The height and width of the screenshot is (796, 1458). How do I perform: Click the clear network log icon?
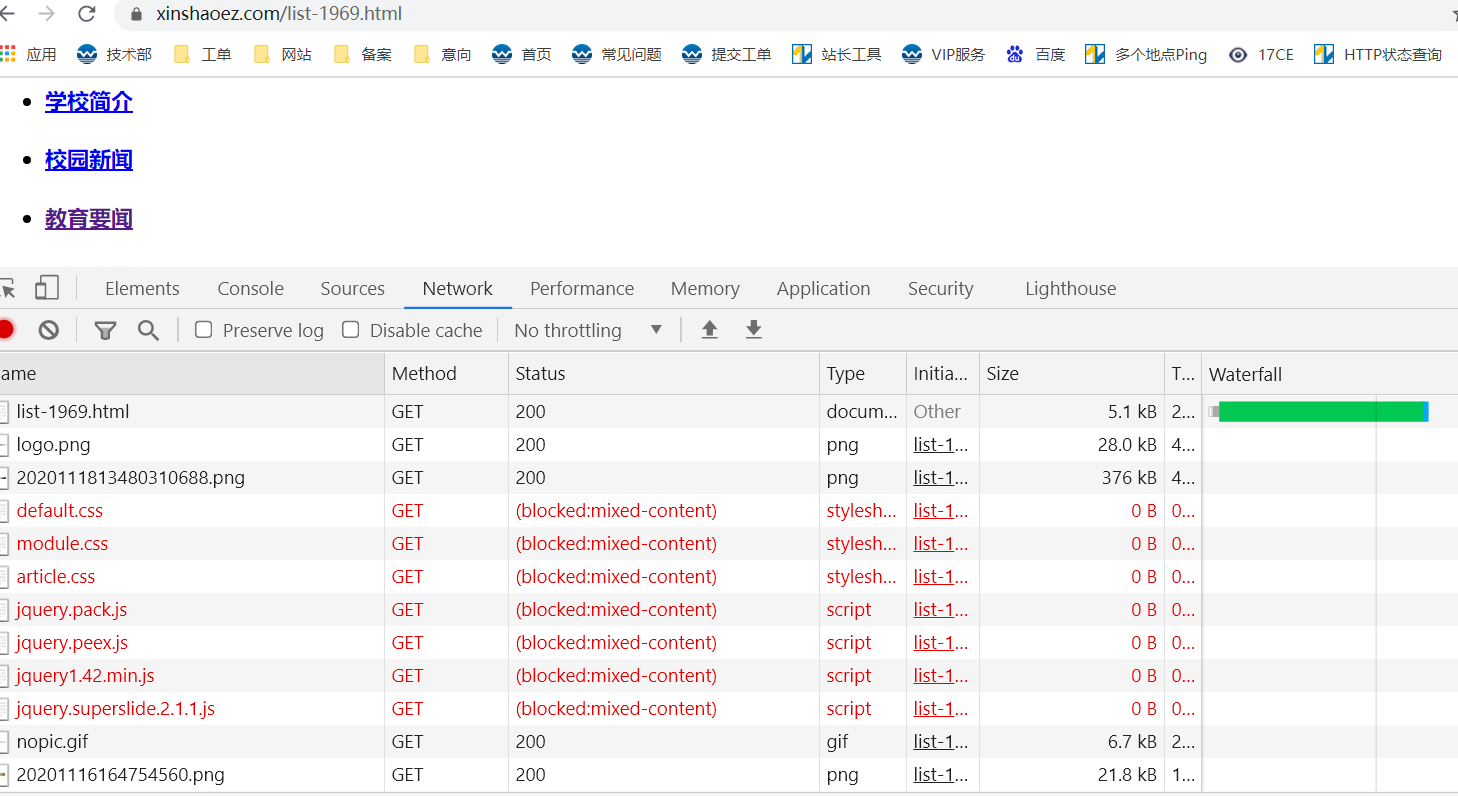click(48, 330)
